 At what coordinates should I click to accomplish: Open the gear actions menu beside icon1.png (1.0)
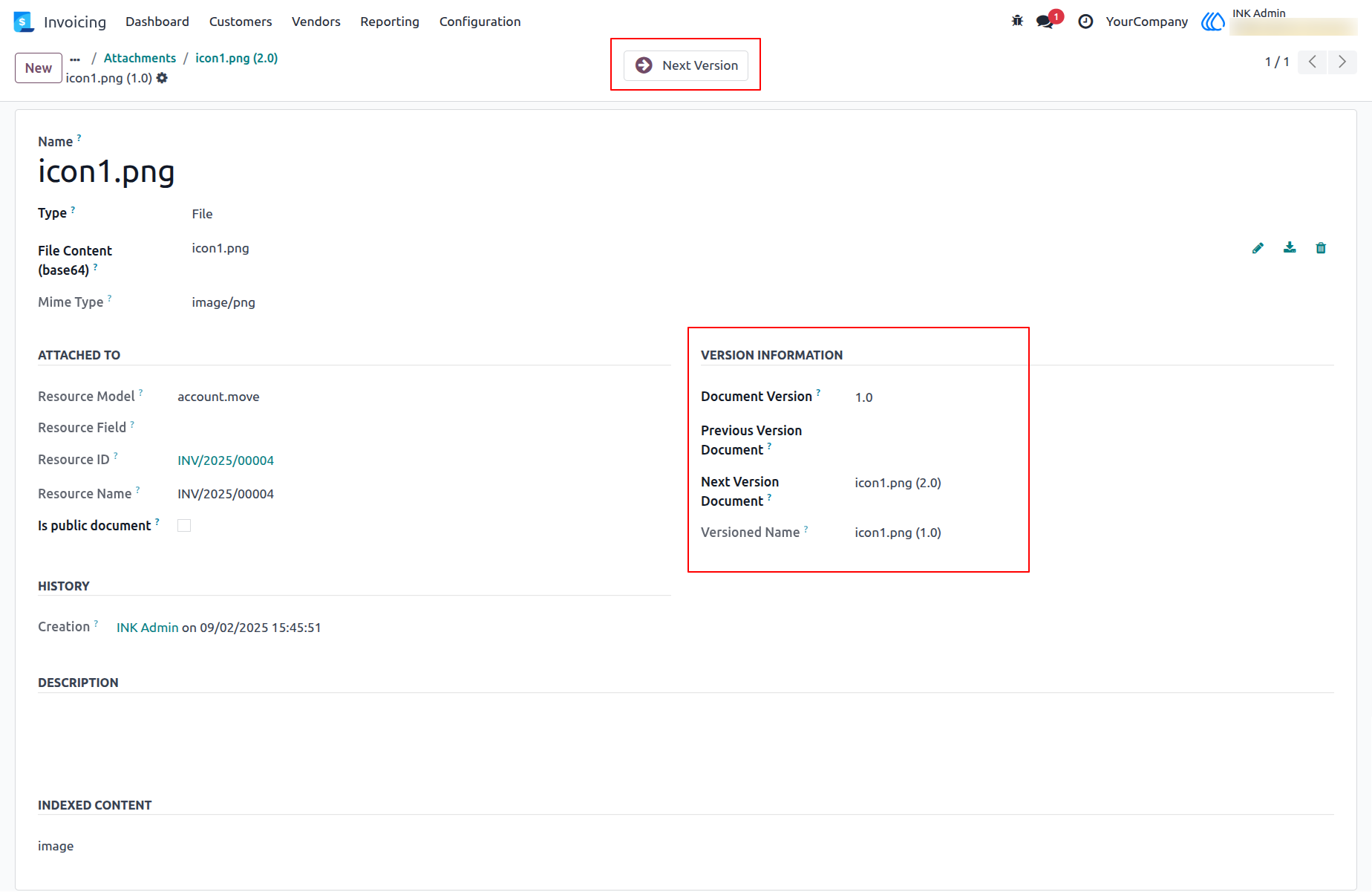click(162, 78)
